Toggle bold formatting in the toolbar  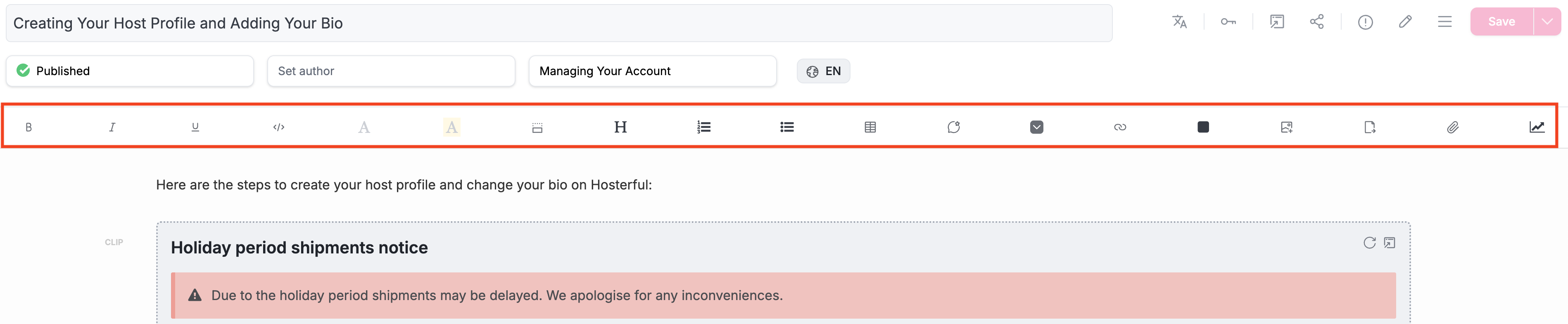(29, 127)
